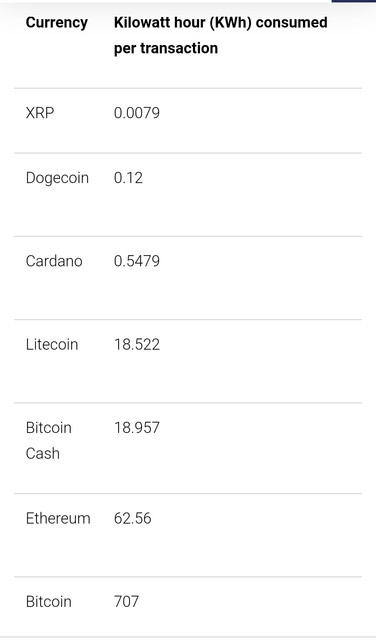Click the 18.522 value for Litecoin

[x=137, y=344]
